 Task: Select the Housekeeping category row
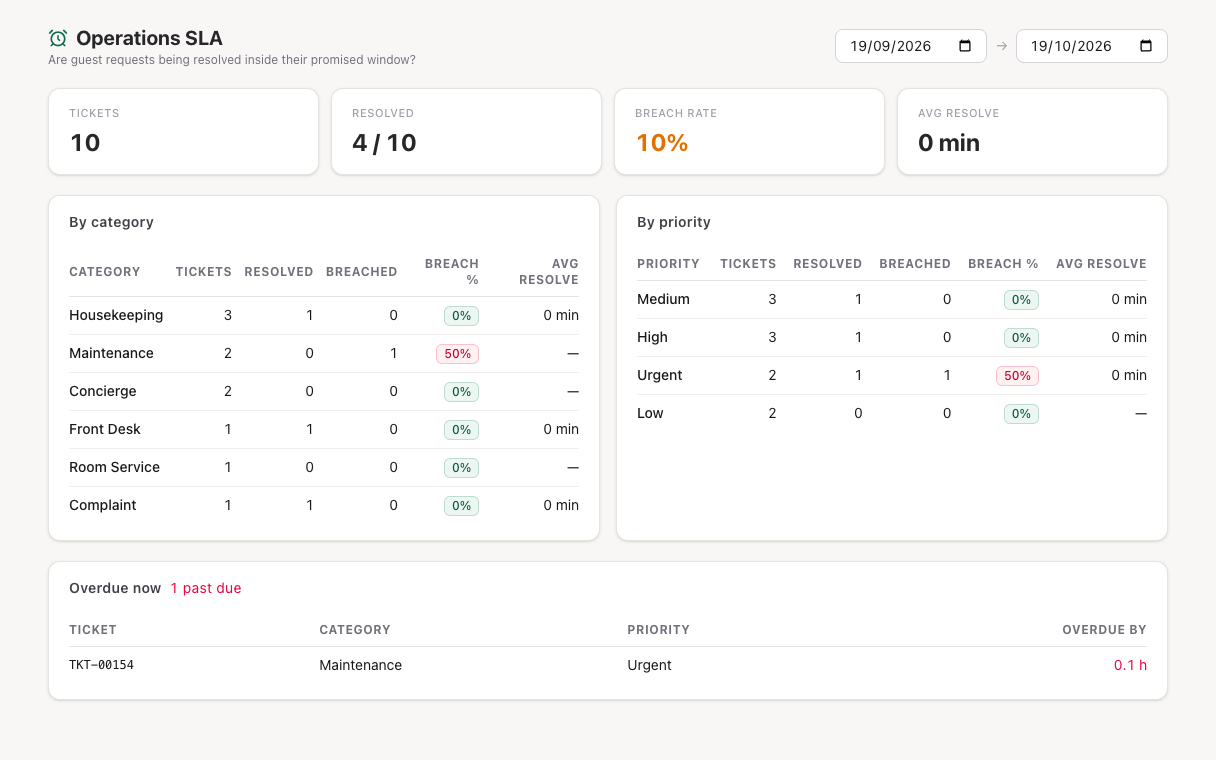coord(324,315)
